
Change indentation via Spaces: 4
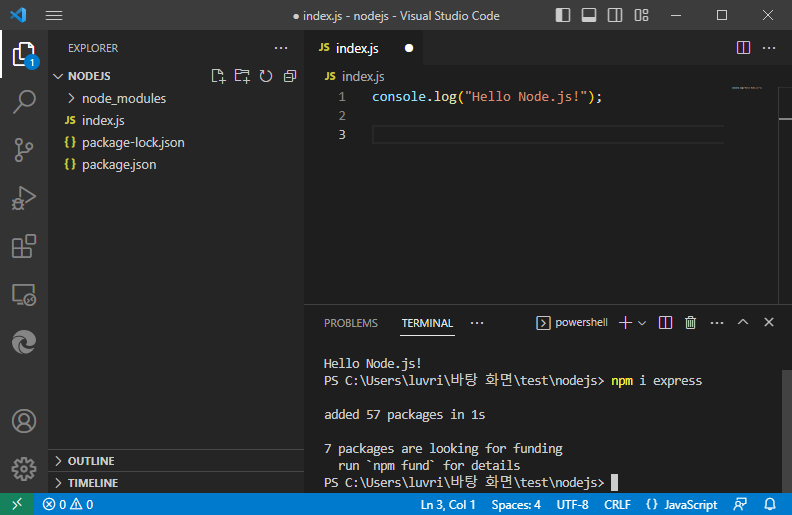tap(516, 504)
